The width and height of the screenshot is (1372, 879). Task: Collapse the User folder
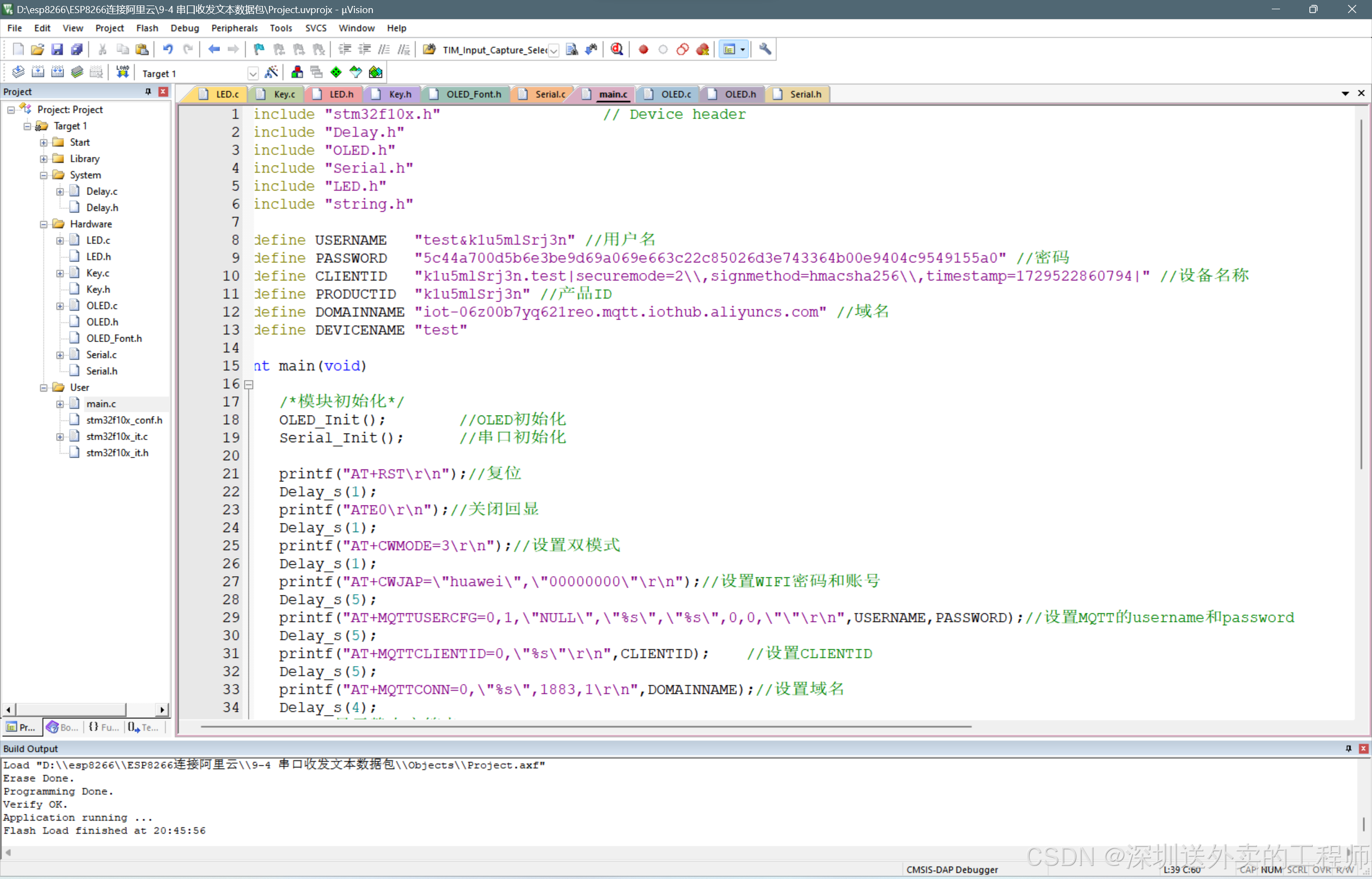44,388
